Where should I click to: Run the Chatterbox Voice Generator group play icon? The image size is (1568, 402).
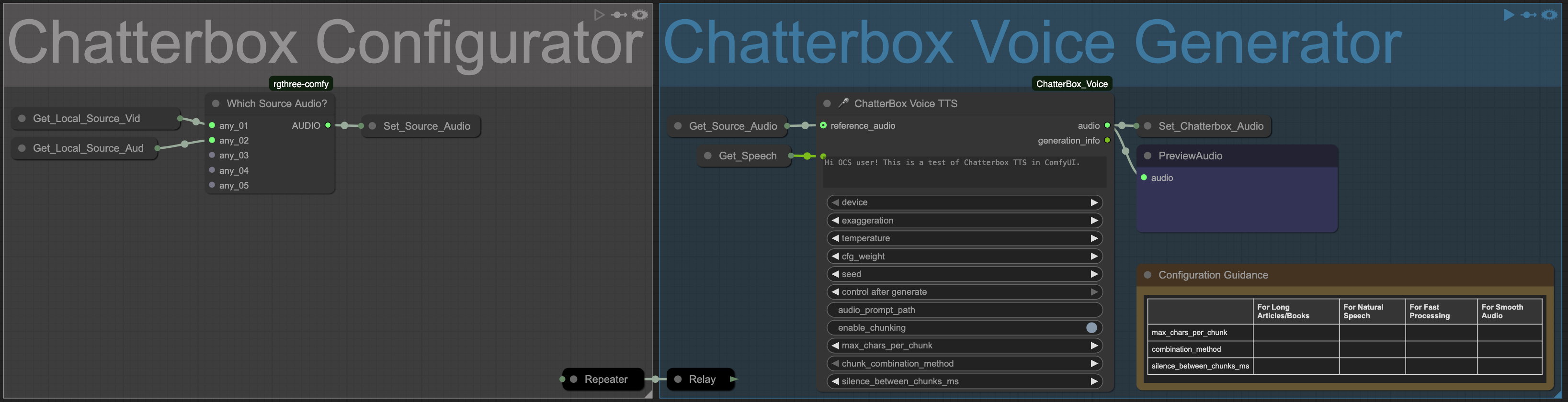(1508, 14)
